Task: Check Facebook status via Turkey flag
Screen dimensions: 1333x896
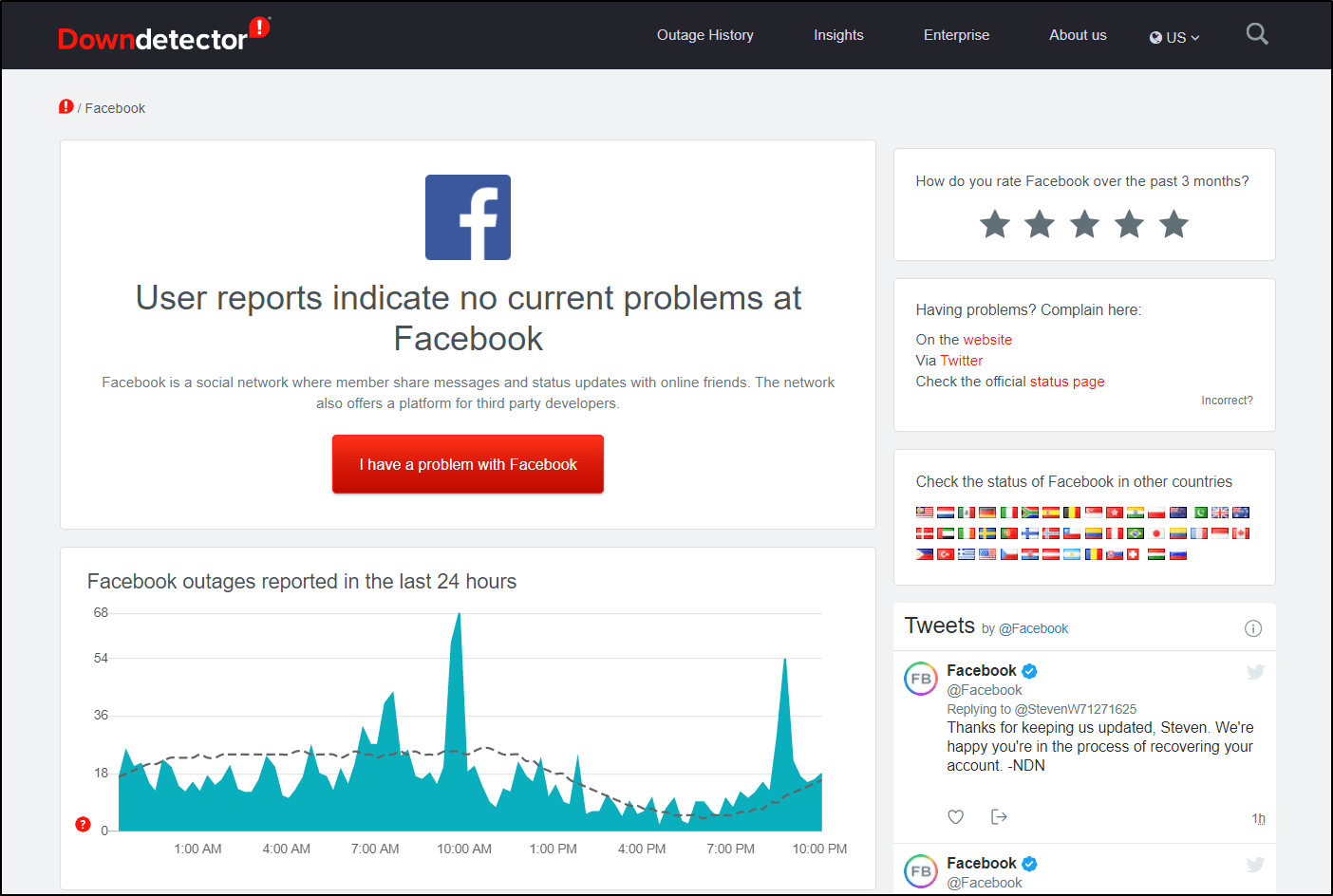Action: pos(946,554)
